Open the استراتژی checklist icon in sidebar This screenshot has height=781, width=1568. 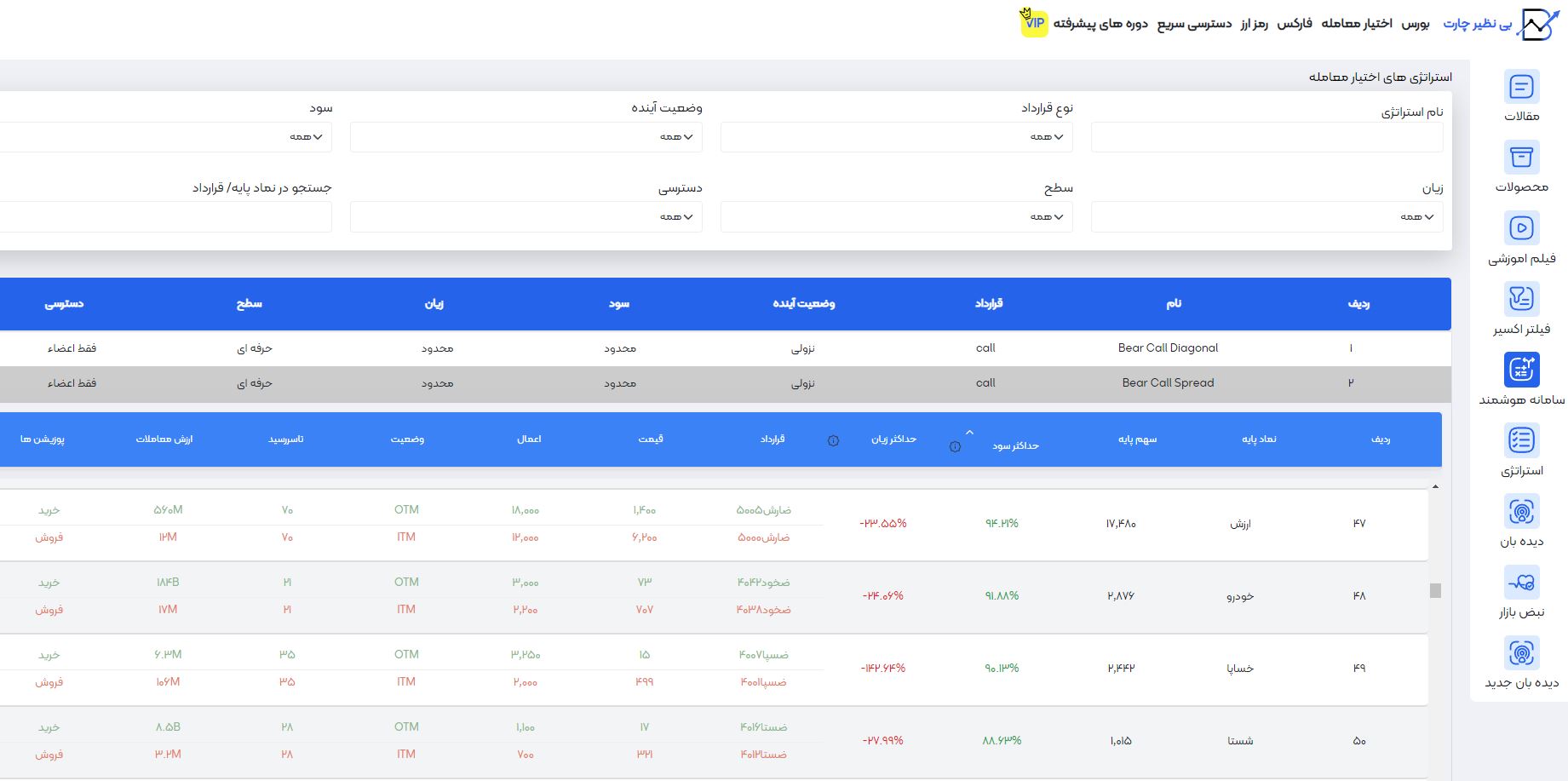coord(1521,440)
